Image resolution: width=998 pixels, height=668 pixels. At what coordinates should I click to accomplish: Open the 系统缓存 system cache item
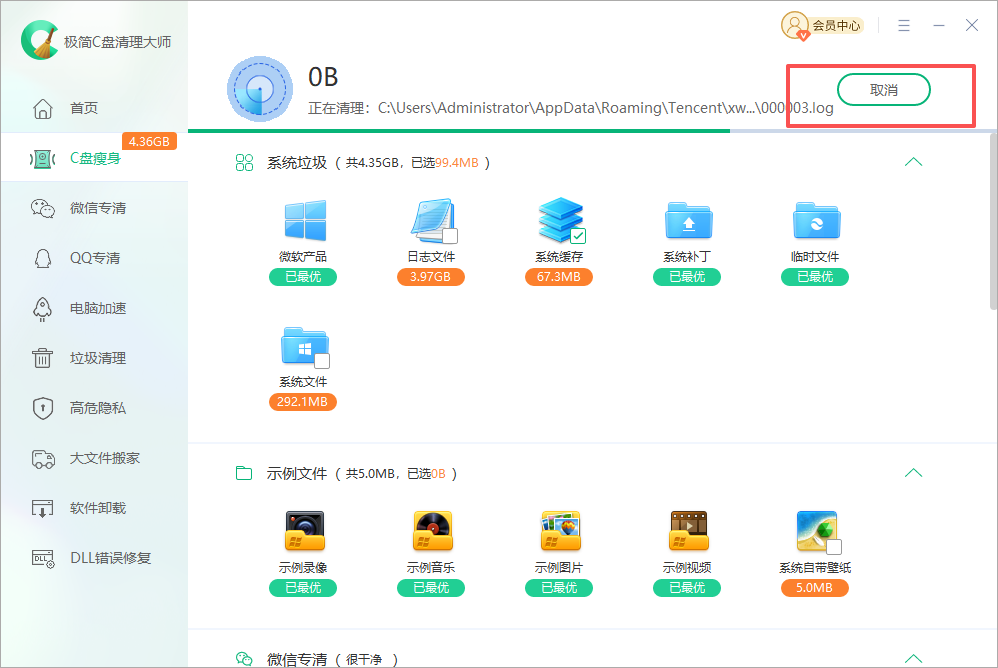coord(559,219)
